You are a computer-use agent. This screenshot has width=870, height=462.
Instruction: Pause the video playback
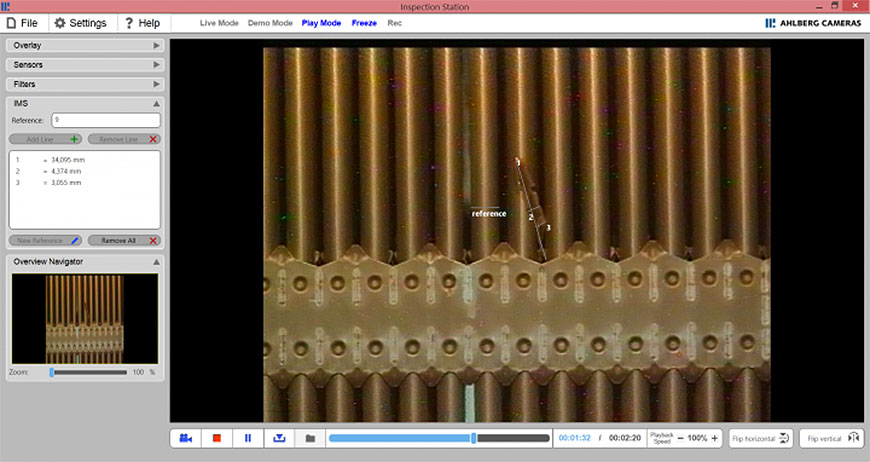(248, 438)
